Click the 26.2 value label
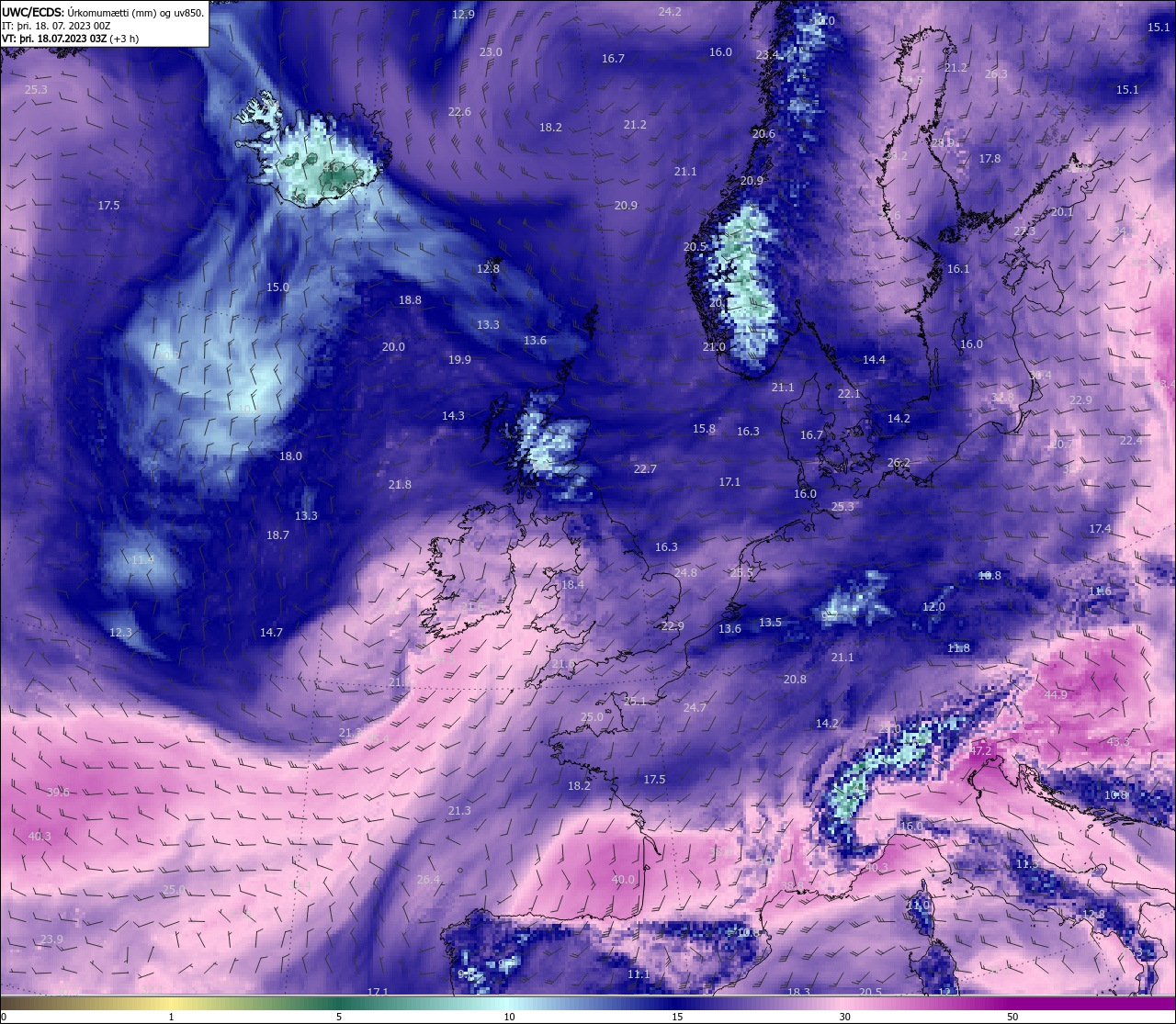 [899, 463]
